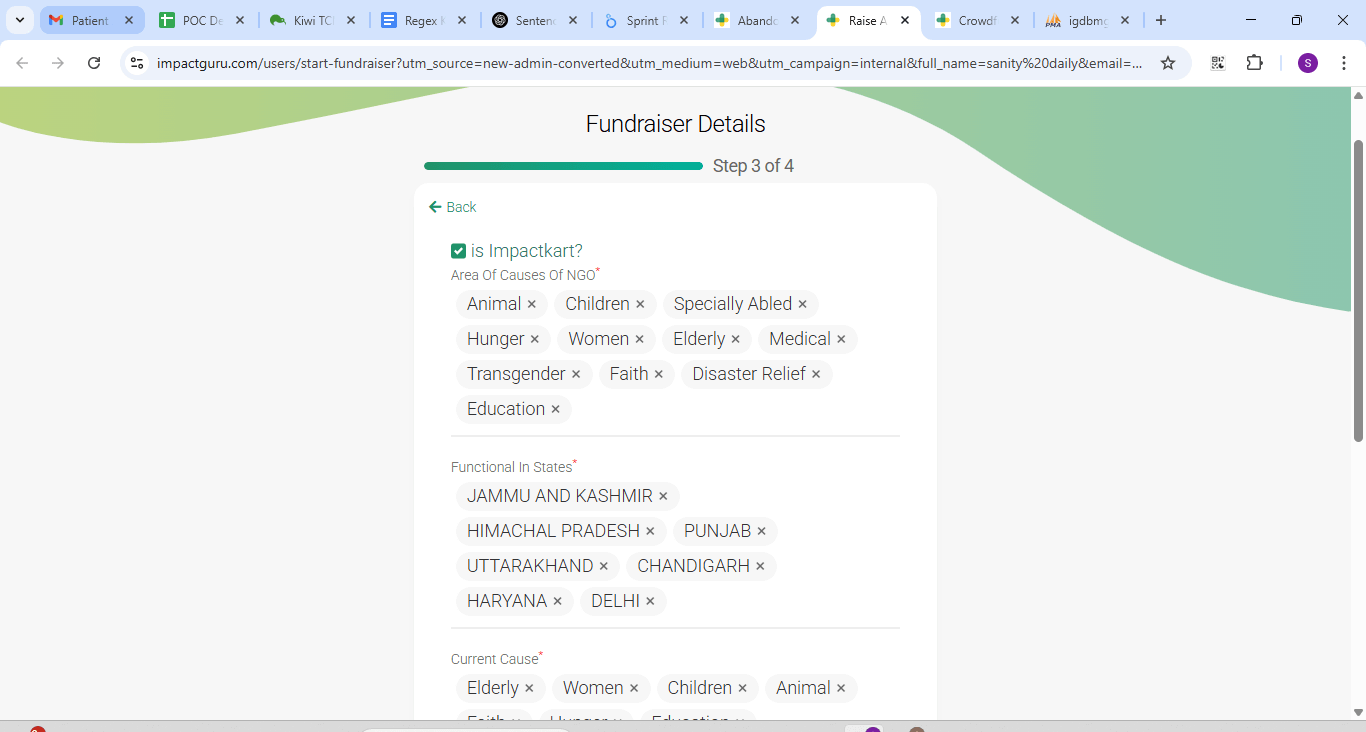Remove the CHANDIGARH state tag
Image resolution: width=1366 pixels, height=732 pixels.
[x=760, y=566]
